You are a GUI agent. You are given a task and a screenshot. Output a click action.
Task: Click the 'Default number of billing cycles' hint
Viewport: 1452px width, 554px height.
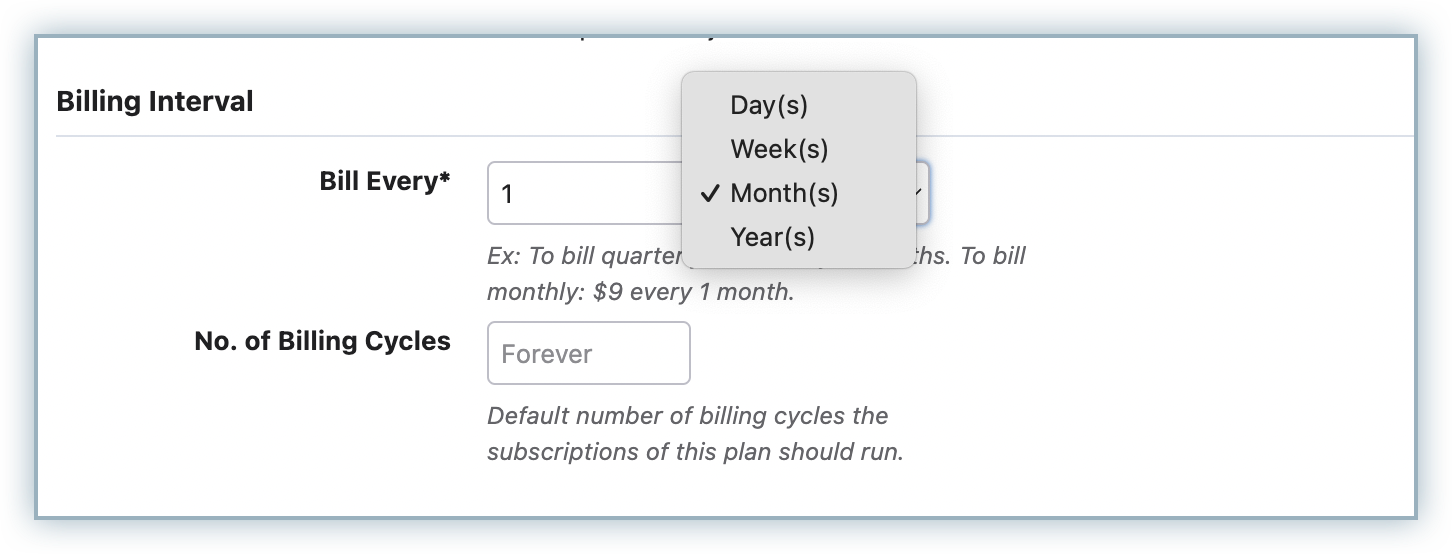coord(687,414)
